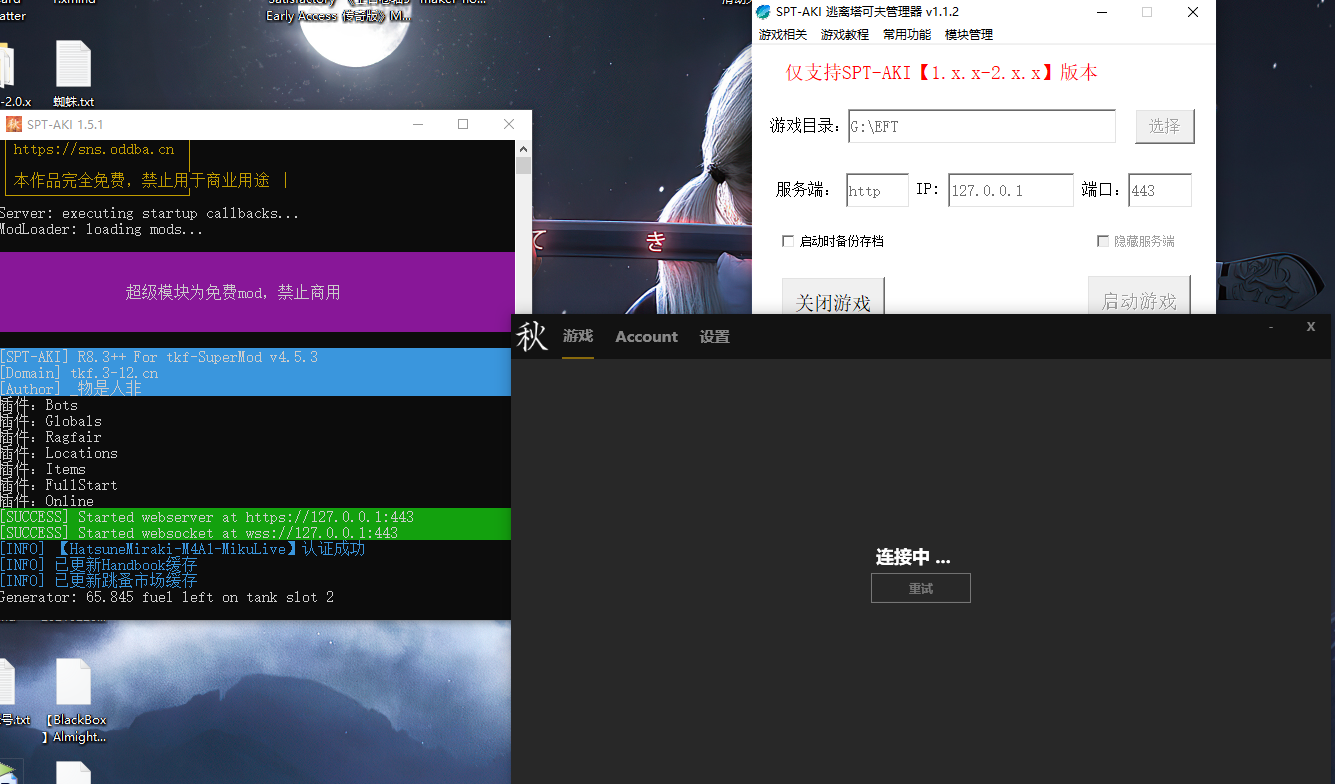Close the SPT-AKI 1.5.1 console window

click(x=509, y=124)
